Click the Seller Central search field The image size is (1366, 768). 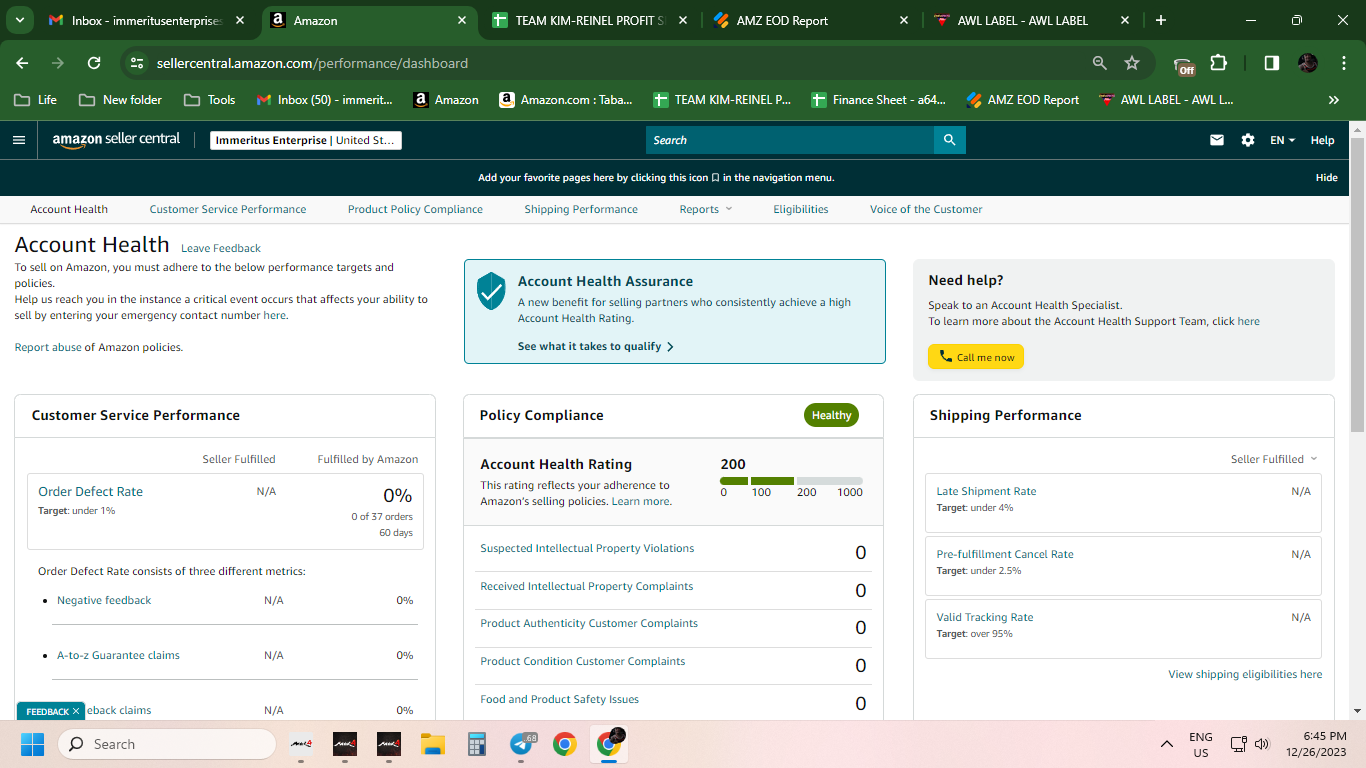coord(790,140)
